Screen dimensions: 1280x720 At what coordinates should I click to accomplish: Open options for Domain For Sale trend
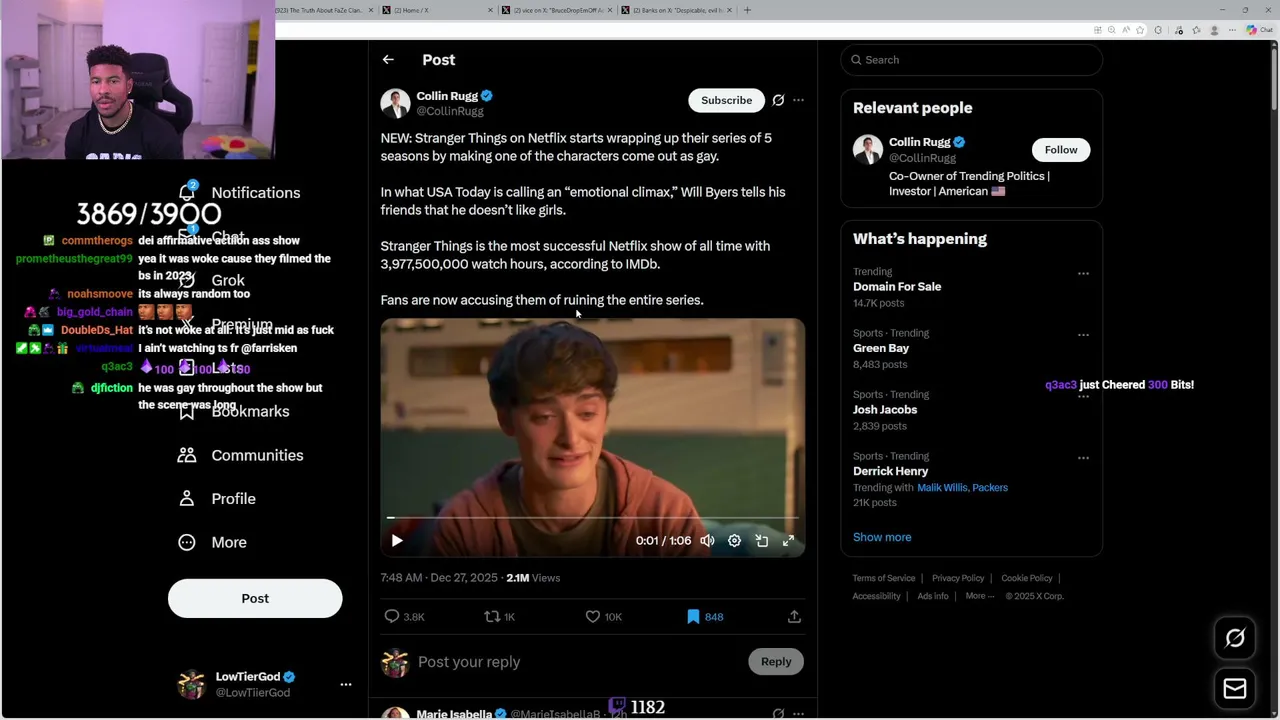point(1083,273)
